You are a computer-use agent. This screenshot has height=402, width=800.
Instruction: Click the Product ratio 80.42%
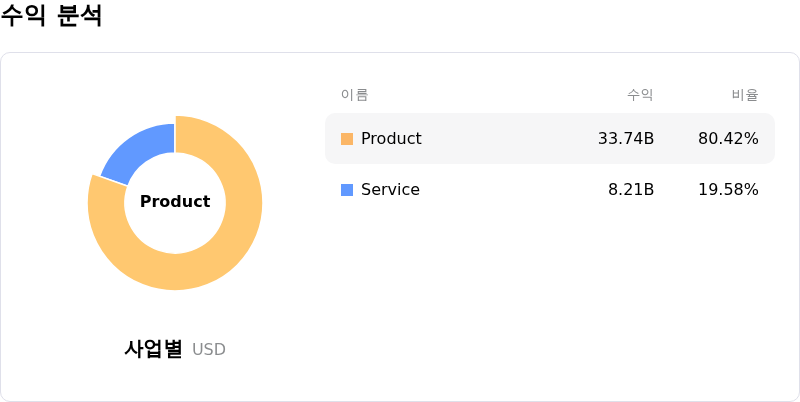[x=728, y=139]
